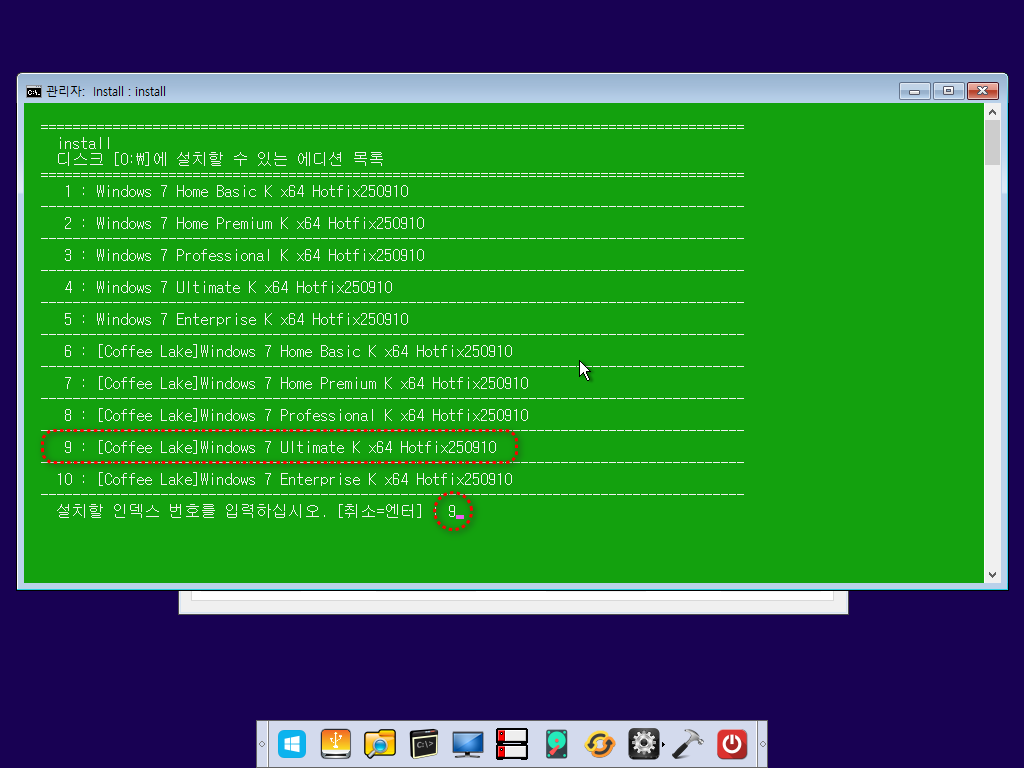The image size is (1024, 768).
Task: Select line 3 Windows 7 Professional K
Action: tap(244, 255)
